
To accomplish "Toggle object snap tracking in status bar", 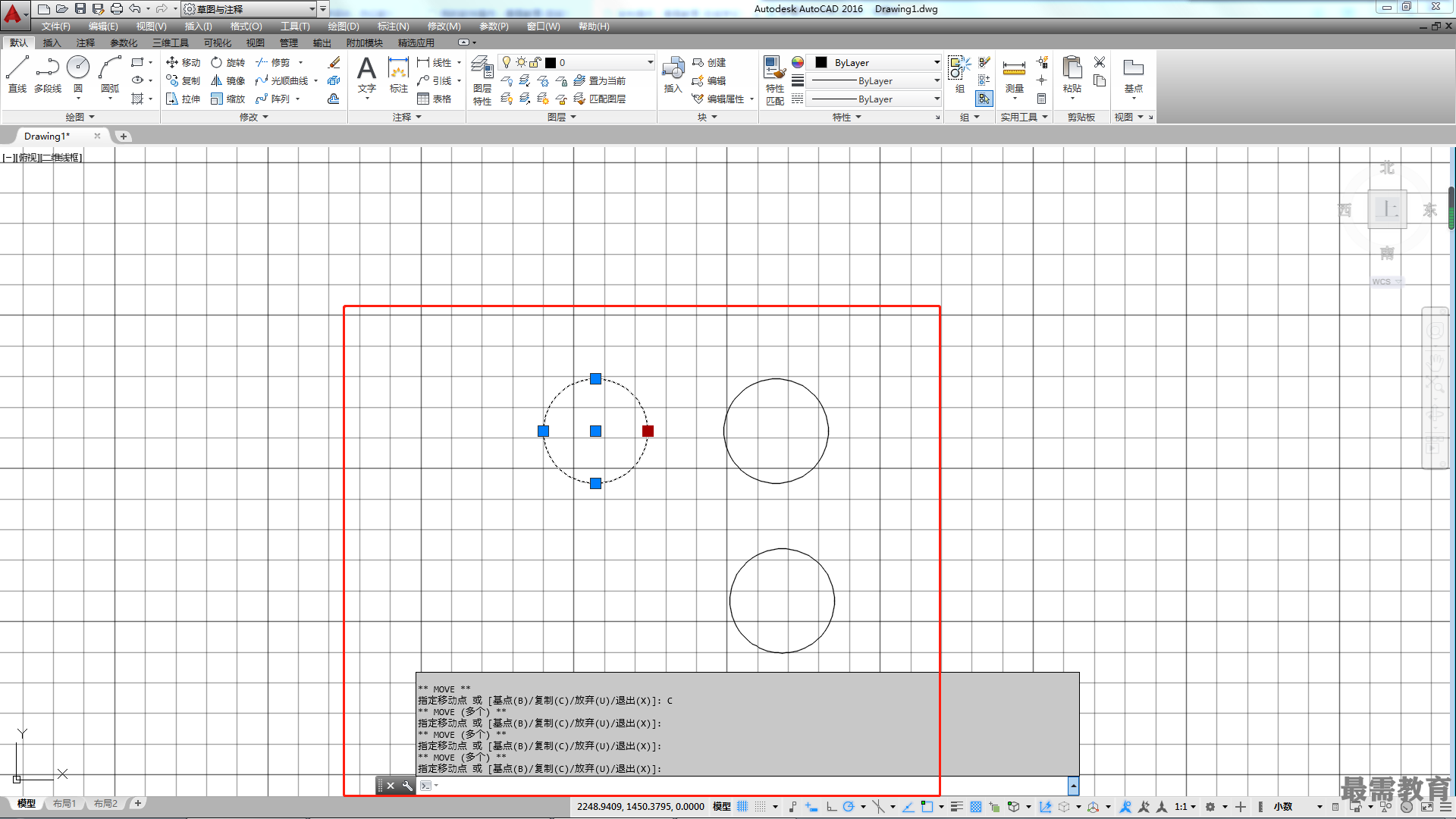I will [x=908, y=807].
